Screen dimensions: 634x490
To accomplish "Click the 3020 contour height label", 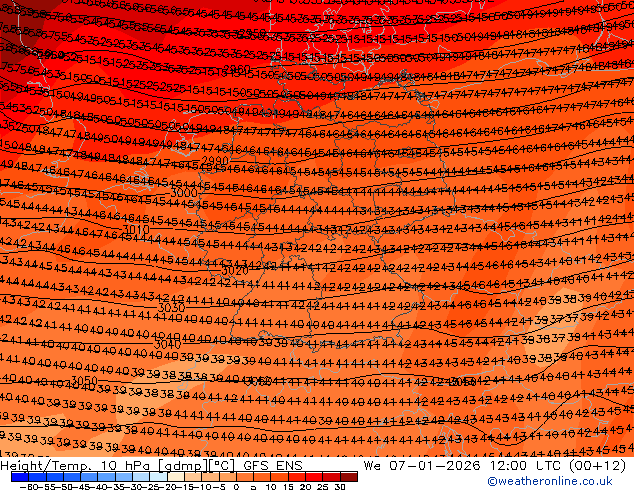I will tap(235, 270).
